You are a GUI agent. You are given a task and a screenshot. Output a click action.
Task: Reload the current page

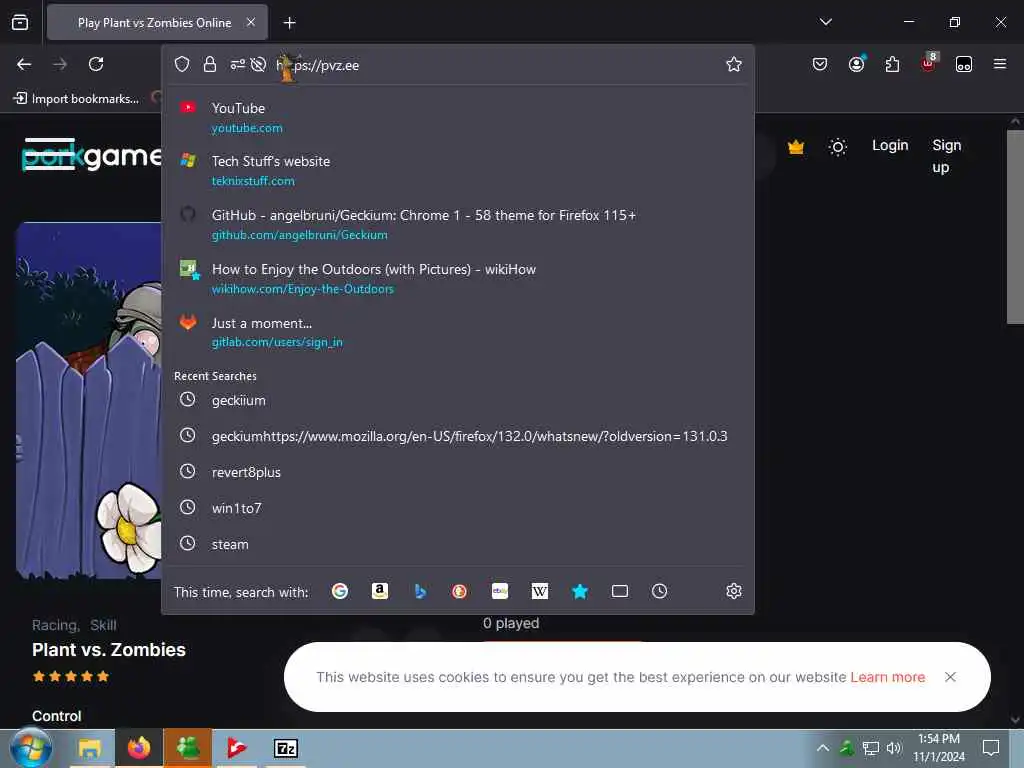[96, 64]
